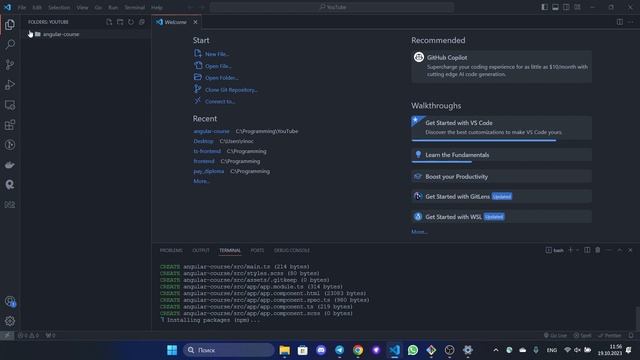Screen dimensions: 640x360
Task: Click the remote window status bar indicator
Action: (x=7, y=336)
